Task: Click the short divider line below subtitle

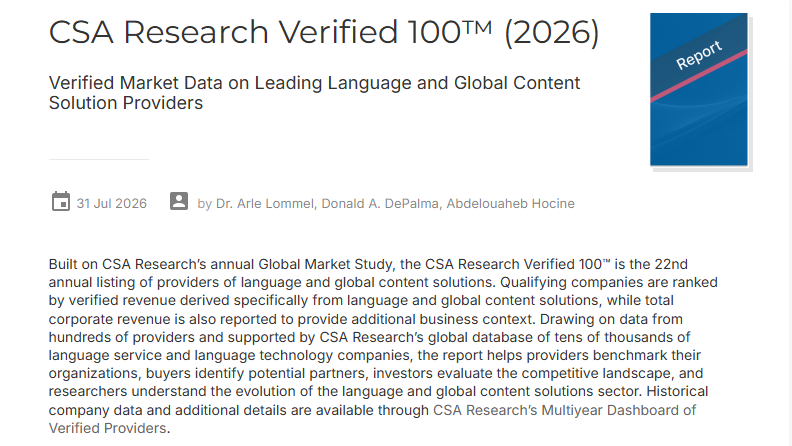Action: [98, 159]
